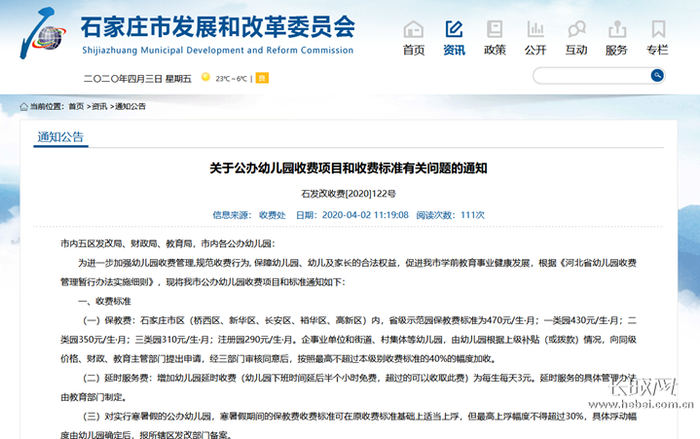This screenshot has width=700, height=439.
Task: Go to 资讯 in the breadcrumb
Action: pyautogui.click(x=99, y=106)
